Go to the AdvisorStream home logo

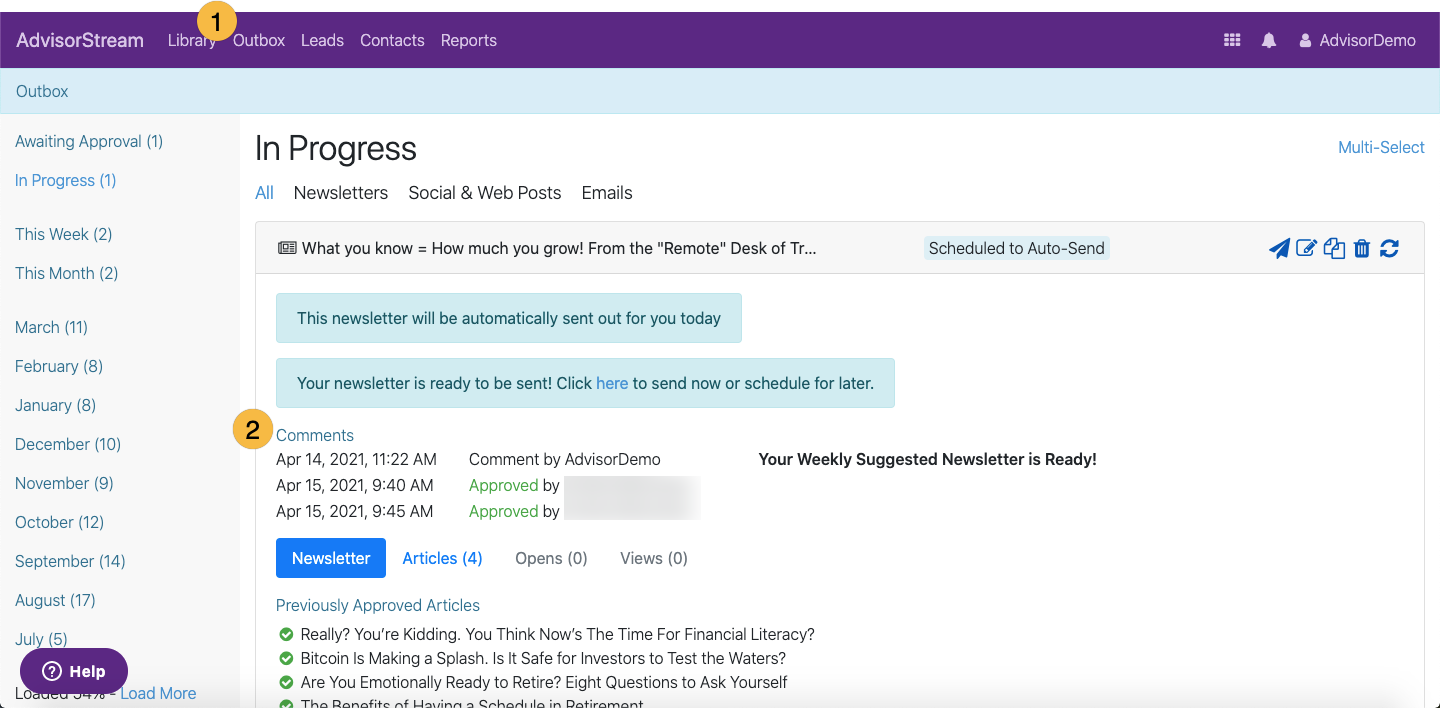point(80,40)
